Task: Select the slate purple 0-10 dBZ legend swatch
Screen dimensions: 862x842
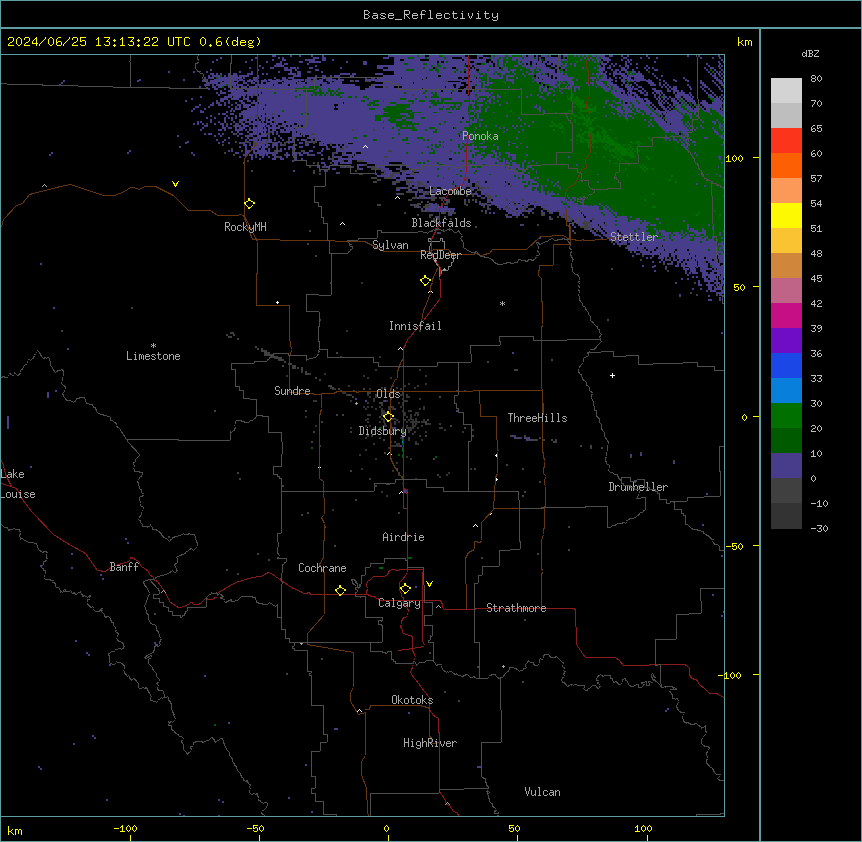Action: 786,466
